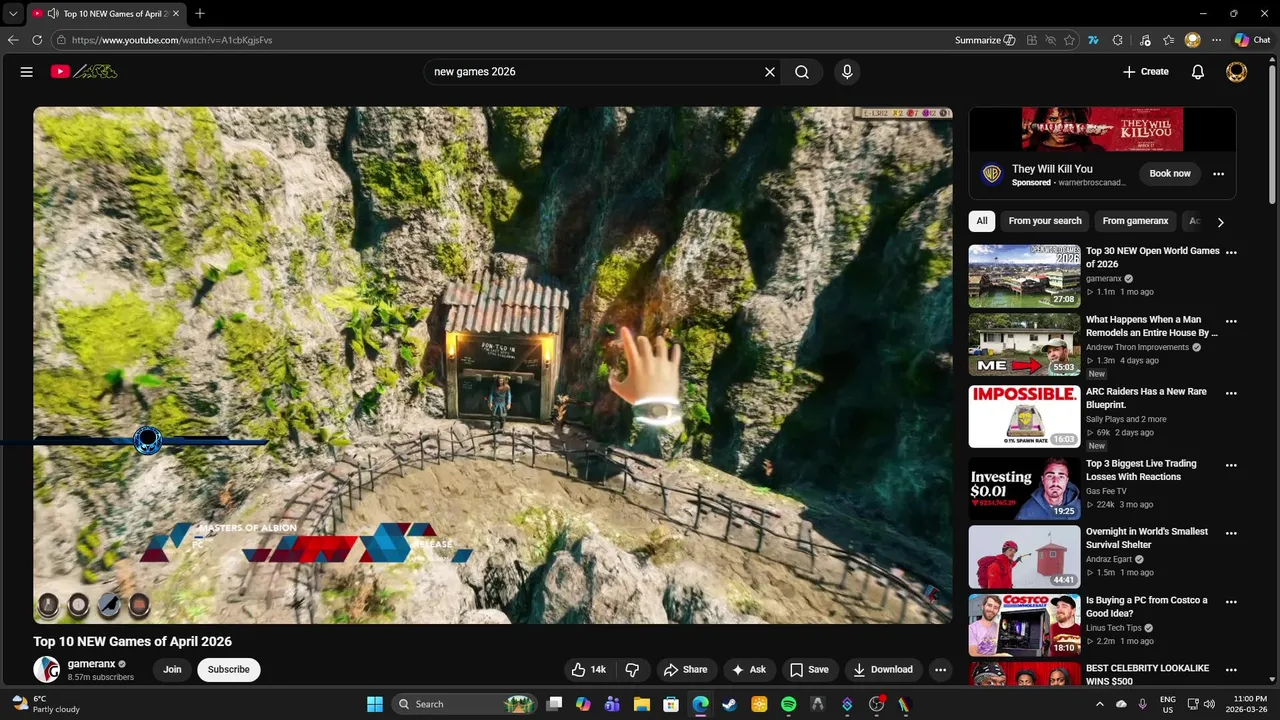1280x720 pixels.
Task: Open 'Overnight in World's Smallest Survival Shelter' thumbnail
Action: pyautogui.click(x=1024, y=556)
